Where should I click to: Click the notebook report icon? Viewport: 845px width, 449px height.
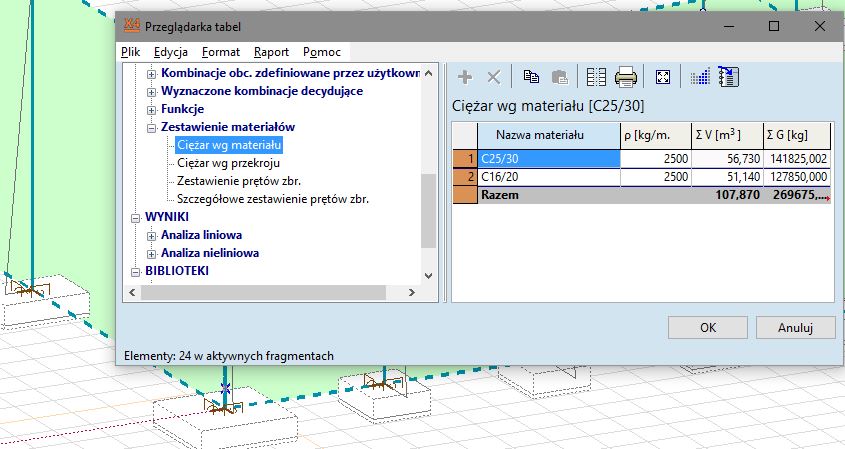coord(728,77)
